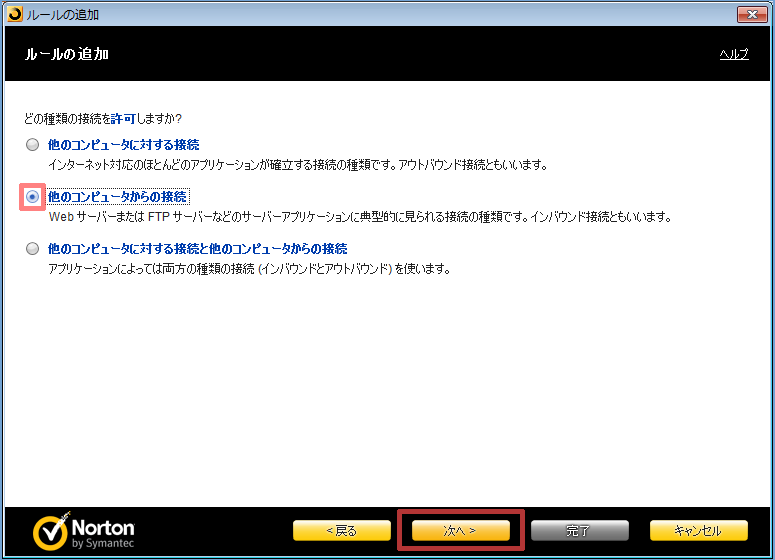Click the Norton checkmark logo at bottom left
This screenshot has height=560, width=775.
(50, 533)
